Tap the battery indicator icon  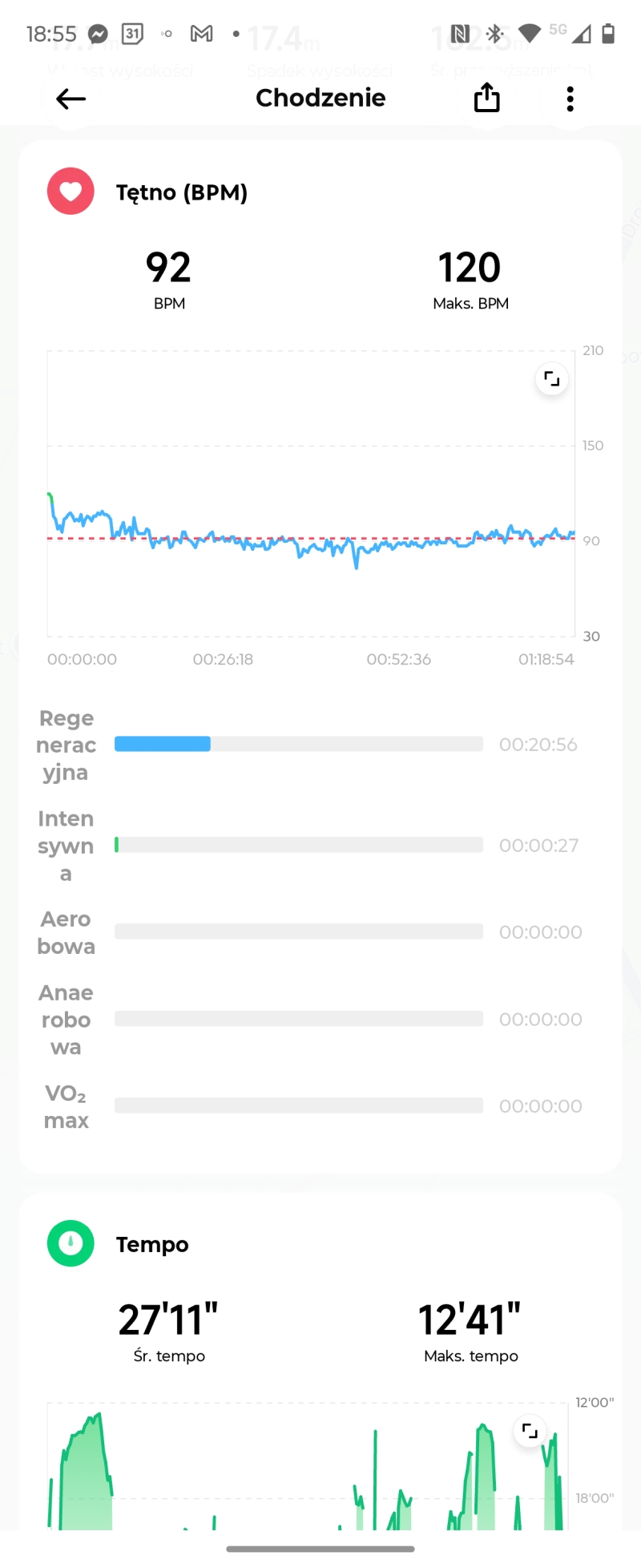pos(608,34)
